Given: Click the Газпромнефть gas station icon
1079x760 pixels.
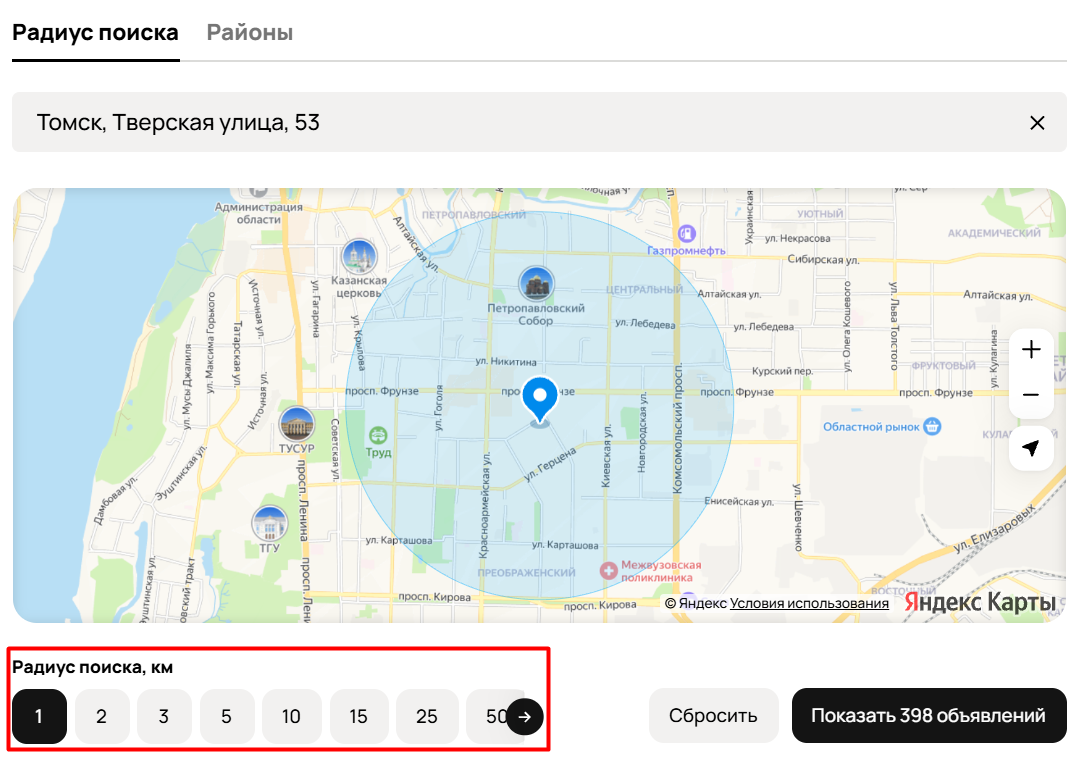Looking at the screenshot, I should pos(687,233).
